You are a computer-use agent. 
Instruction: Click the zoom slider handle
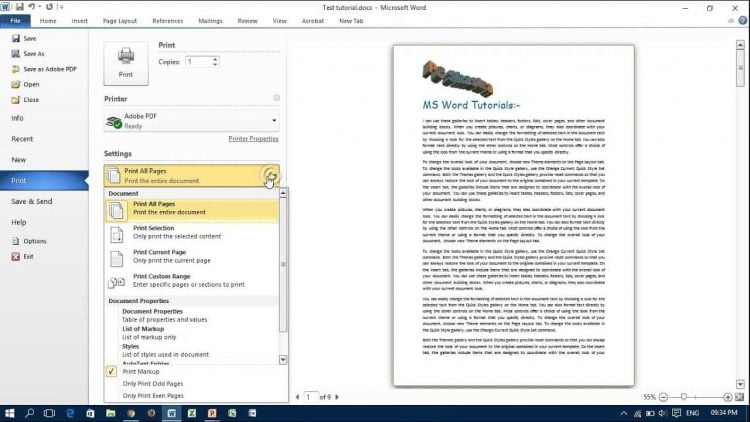tap(684, 397)
